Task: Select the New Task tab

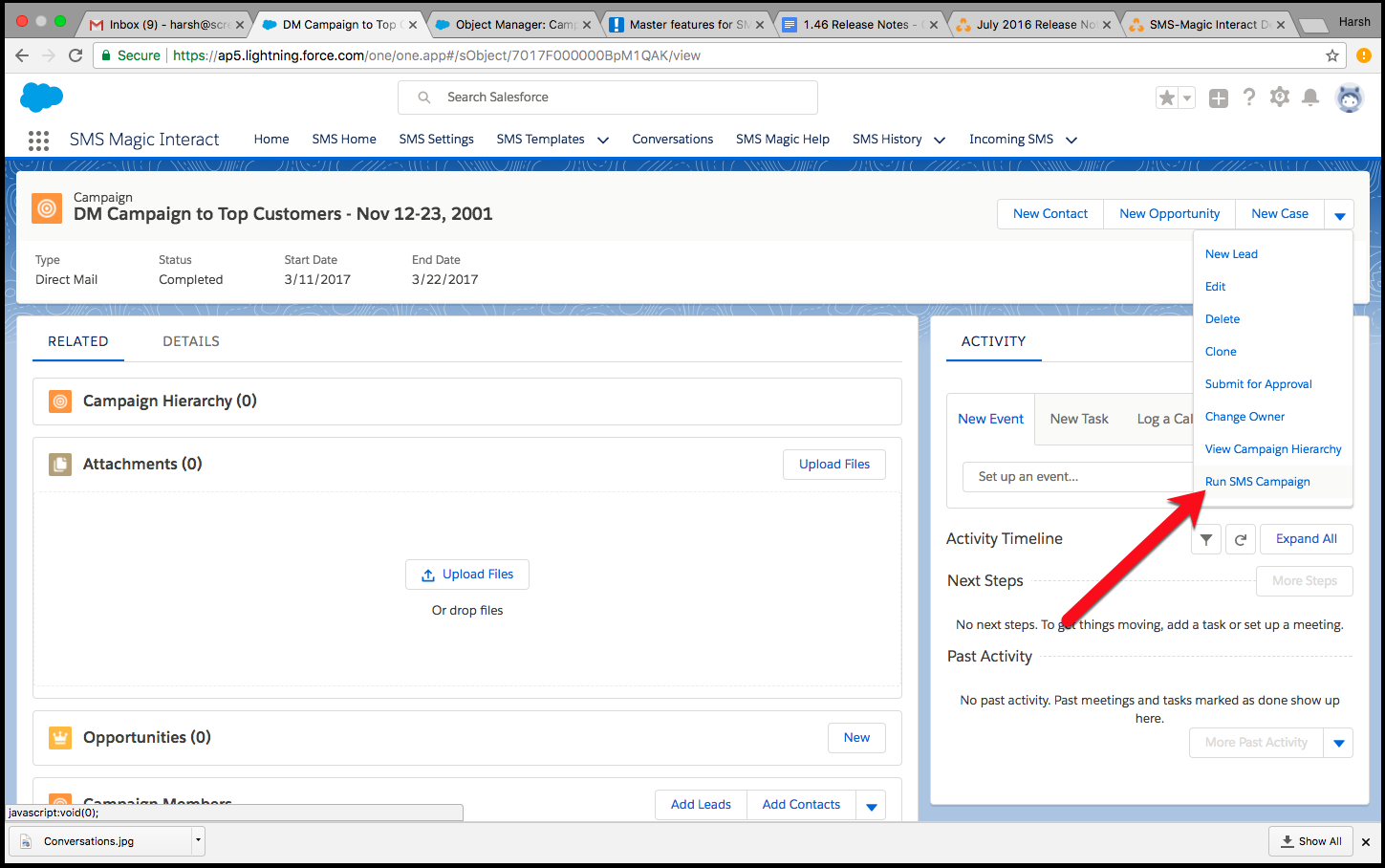Action: coord(1079,419)
